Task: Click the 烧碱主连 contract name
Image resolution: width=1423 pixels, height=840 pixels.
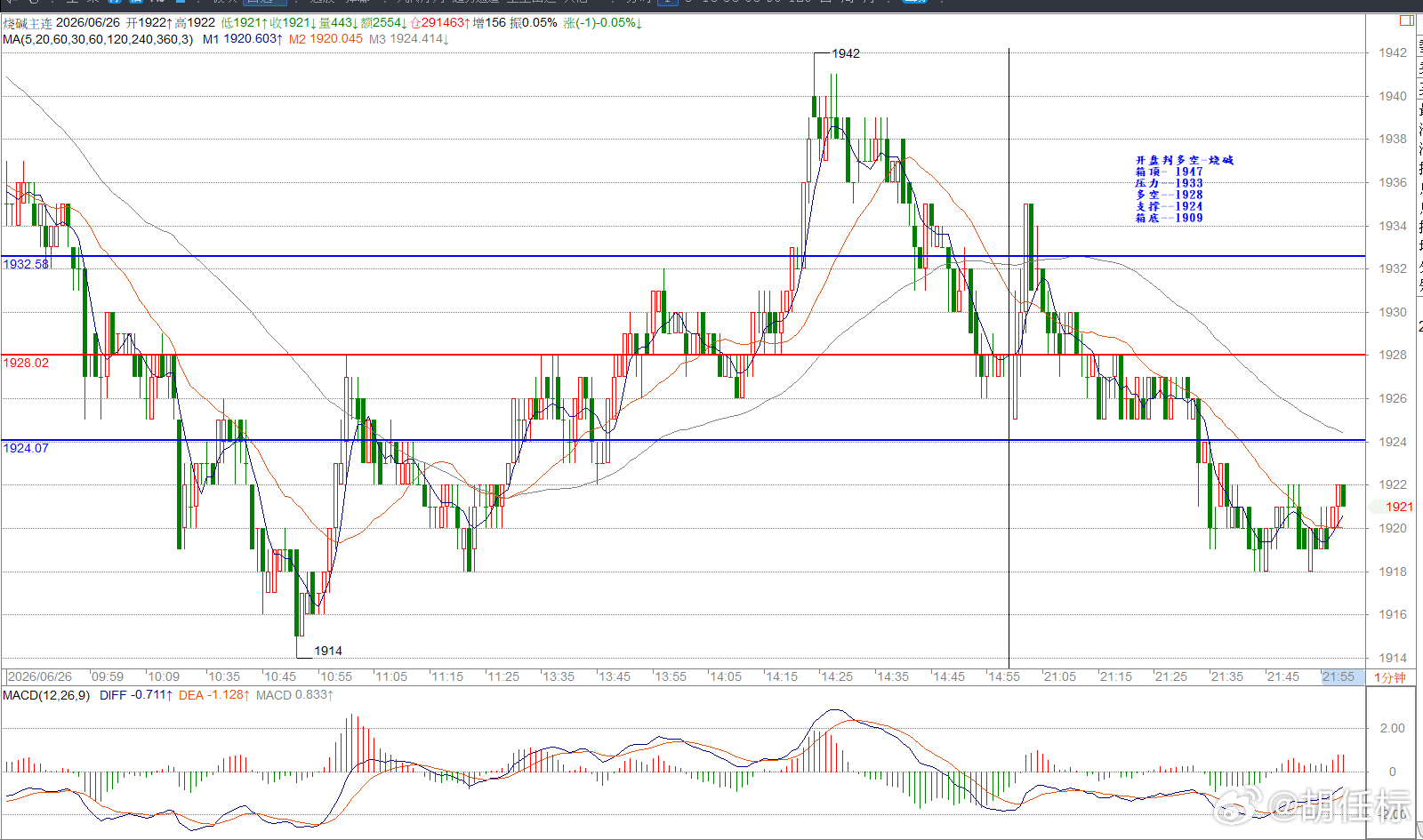Action: click(x=28, y=23)
